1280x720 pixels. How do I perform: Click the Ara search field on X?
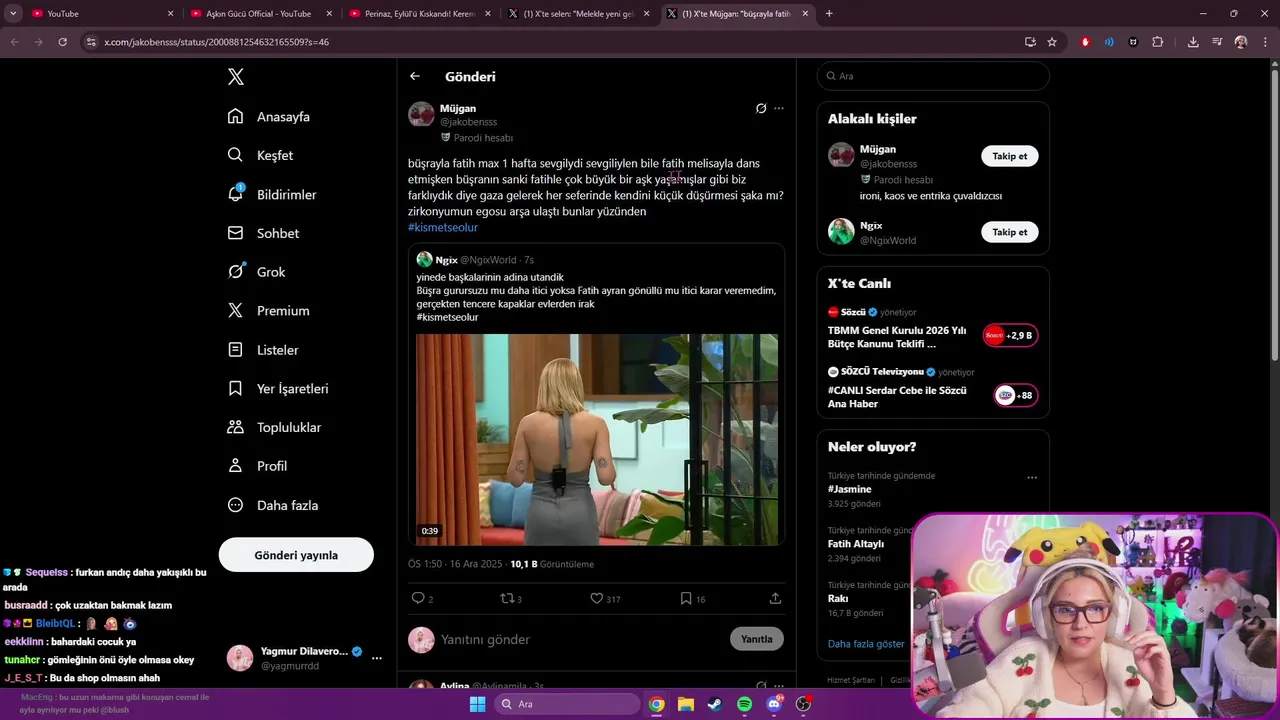933,76
